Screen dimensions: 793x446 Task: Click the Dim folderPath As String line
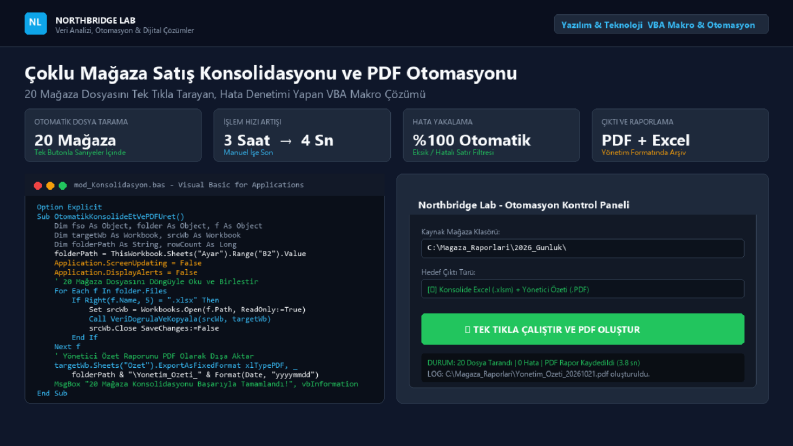tap(145, 244)
